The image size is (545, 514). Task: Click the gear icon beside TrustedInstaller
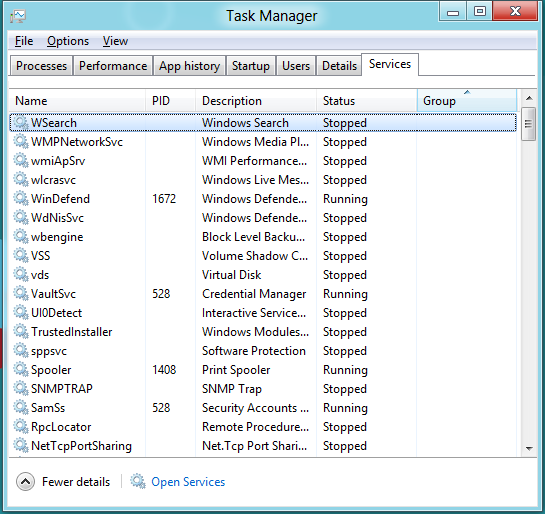coord(21,332)
